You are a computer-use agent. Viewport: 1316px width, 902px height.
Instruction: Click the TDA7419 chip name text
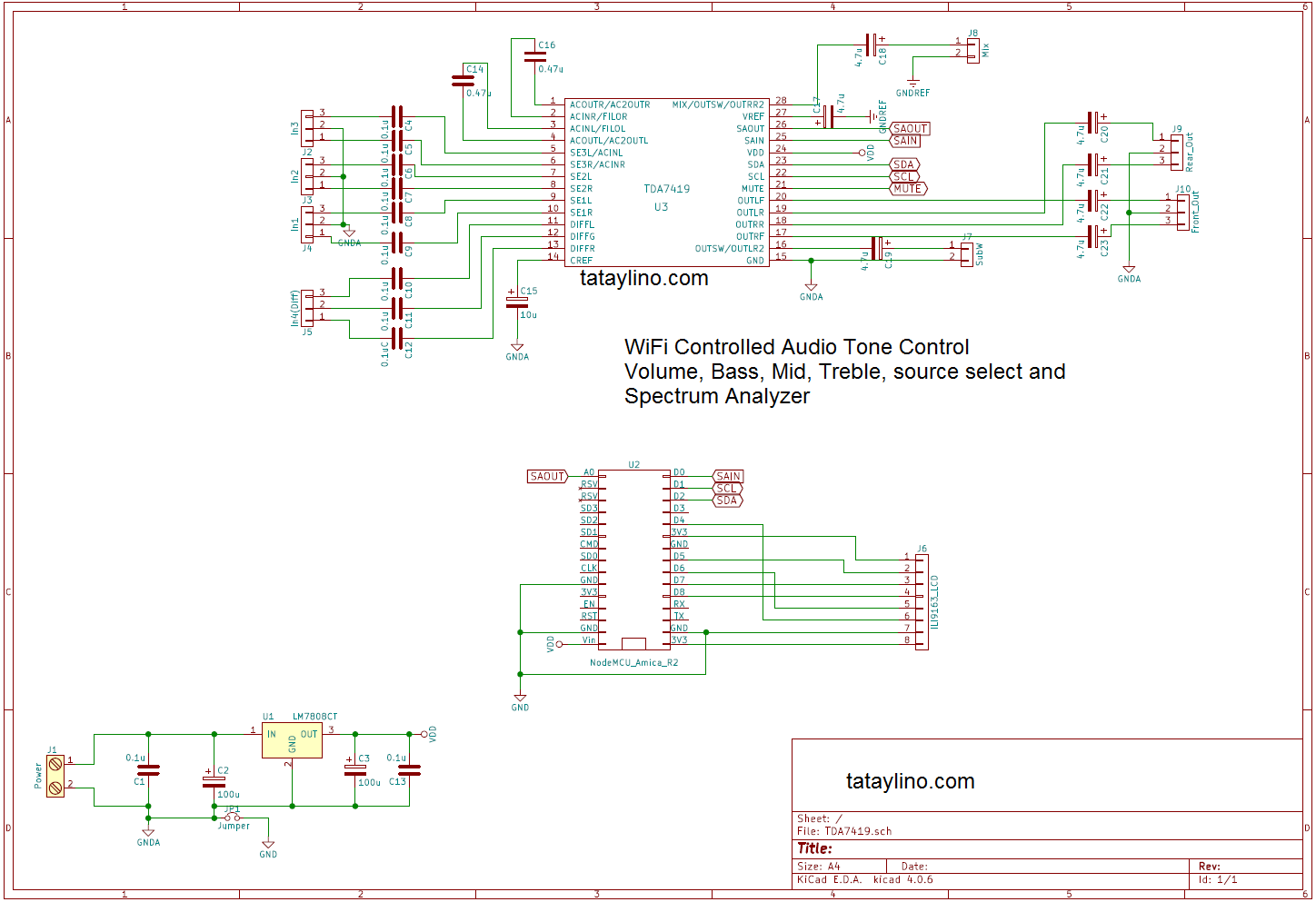(666, 189)
